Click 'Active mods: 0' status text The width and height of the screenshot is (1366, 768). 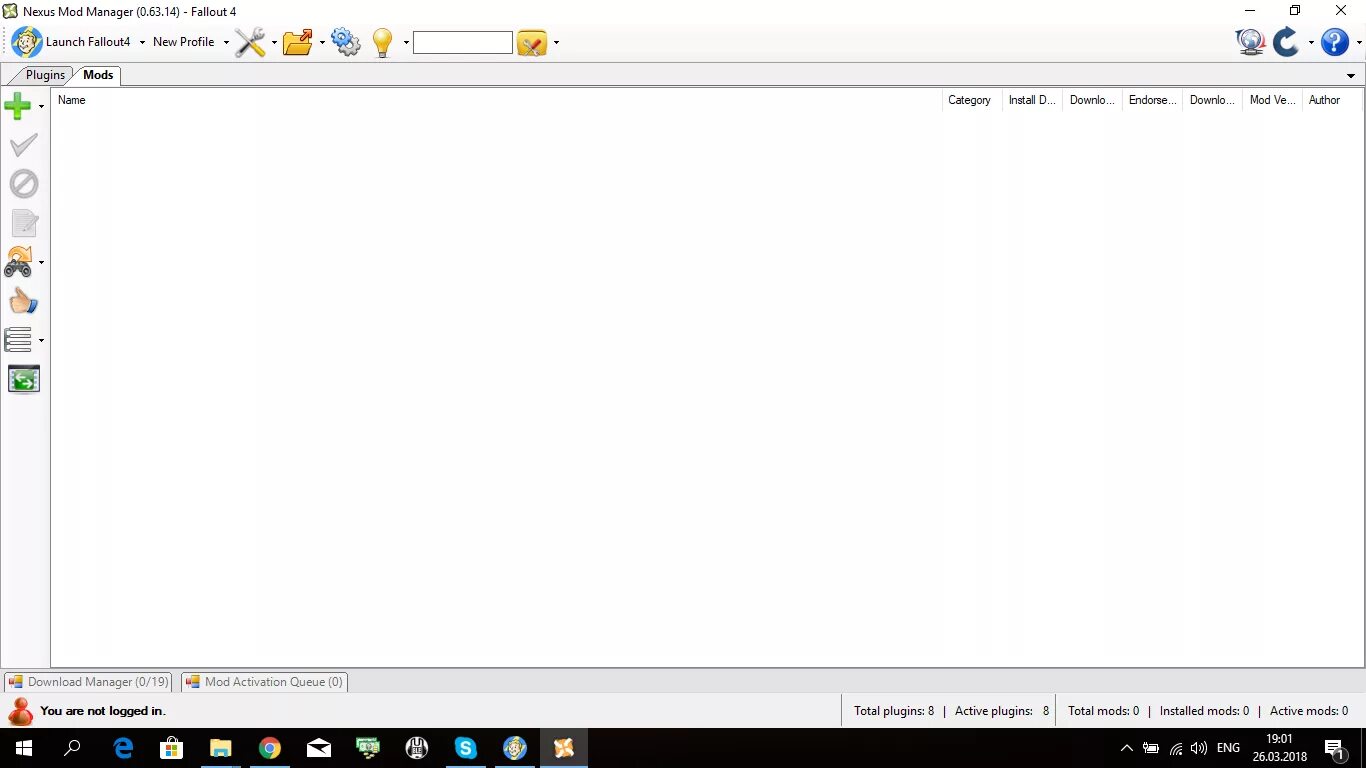pos(1309,711)
